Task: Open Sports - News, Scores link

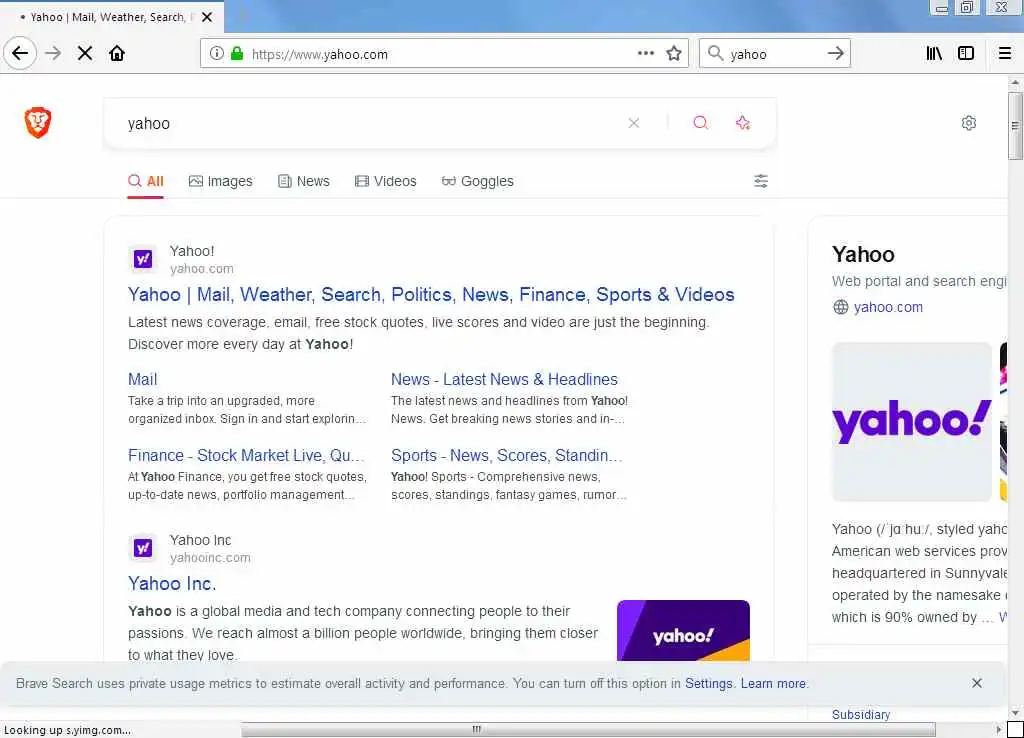Action: pos(506,455)
